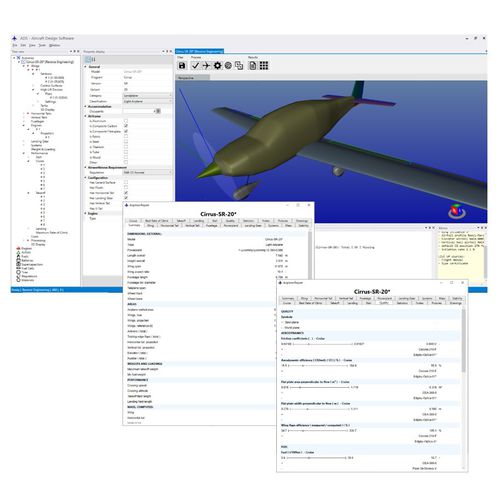Click the alphabetical sort icon in property panel
This screenshot has height=480, width=500.
94,59
